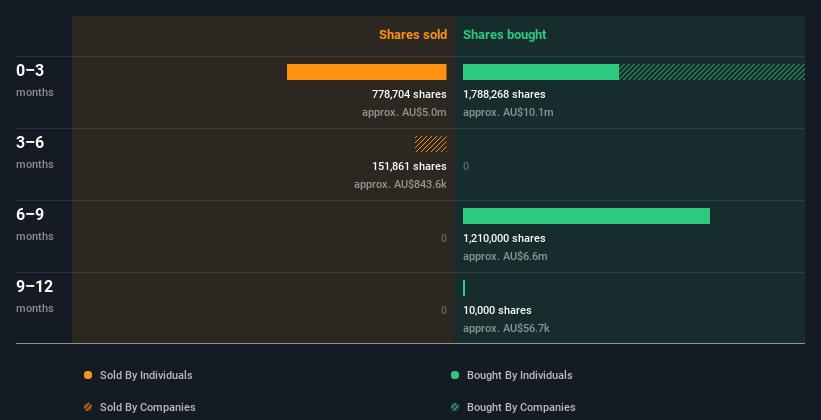Click the 0–3 months row label

tap(35, 80)
